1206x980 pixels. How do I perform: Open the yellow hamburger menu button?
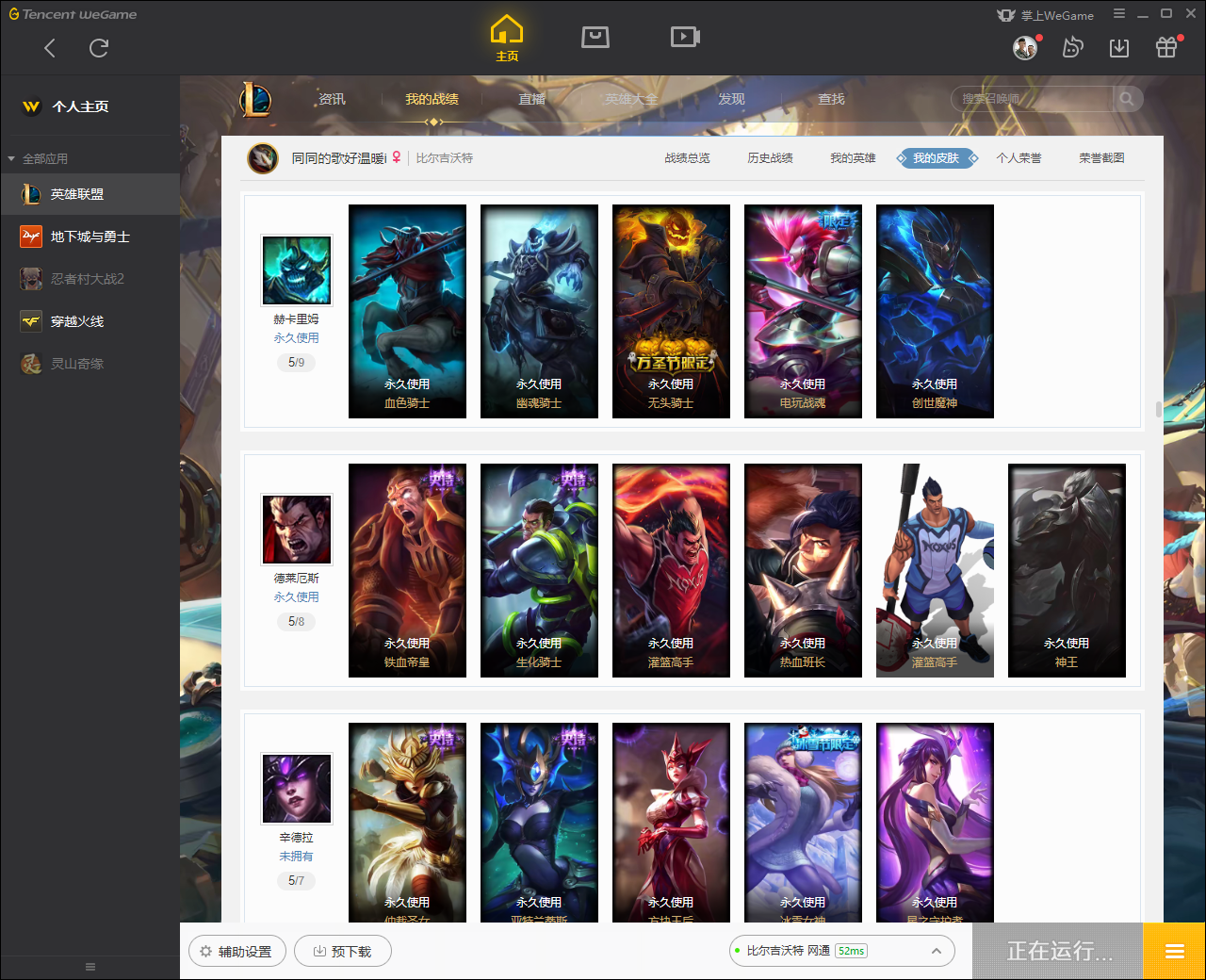(x=1175, y=951)
